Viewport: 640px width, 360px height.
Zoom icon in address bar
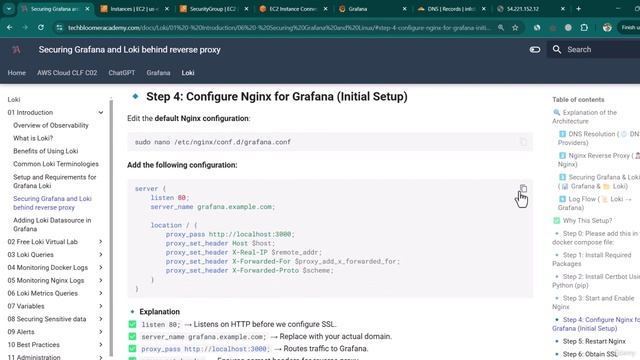click(x=501, y=27)
